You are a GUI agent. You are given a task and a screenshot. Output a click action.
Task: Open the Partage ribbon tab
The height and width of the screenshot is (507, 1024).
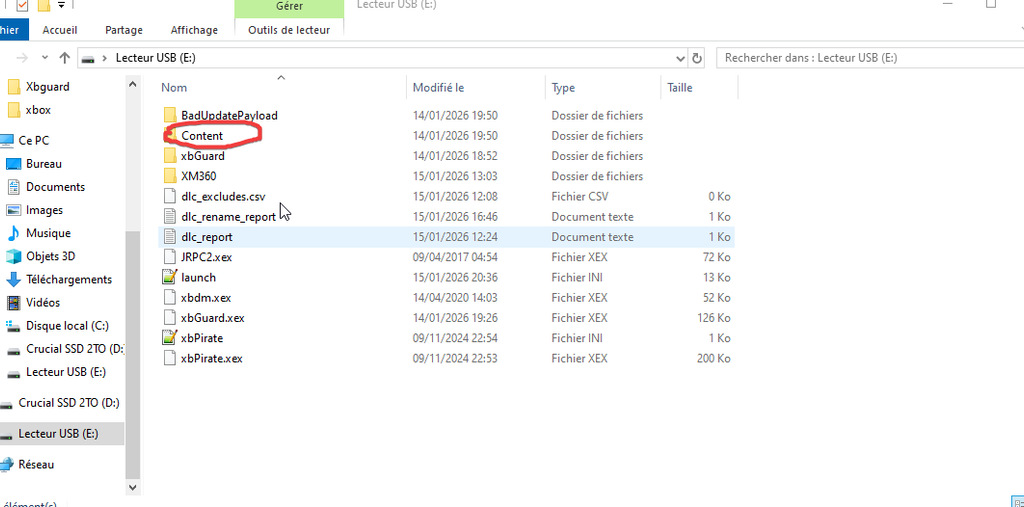pyautogui.click(x=124, y=30)
